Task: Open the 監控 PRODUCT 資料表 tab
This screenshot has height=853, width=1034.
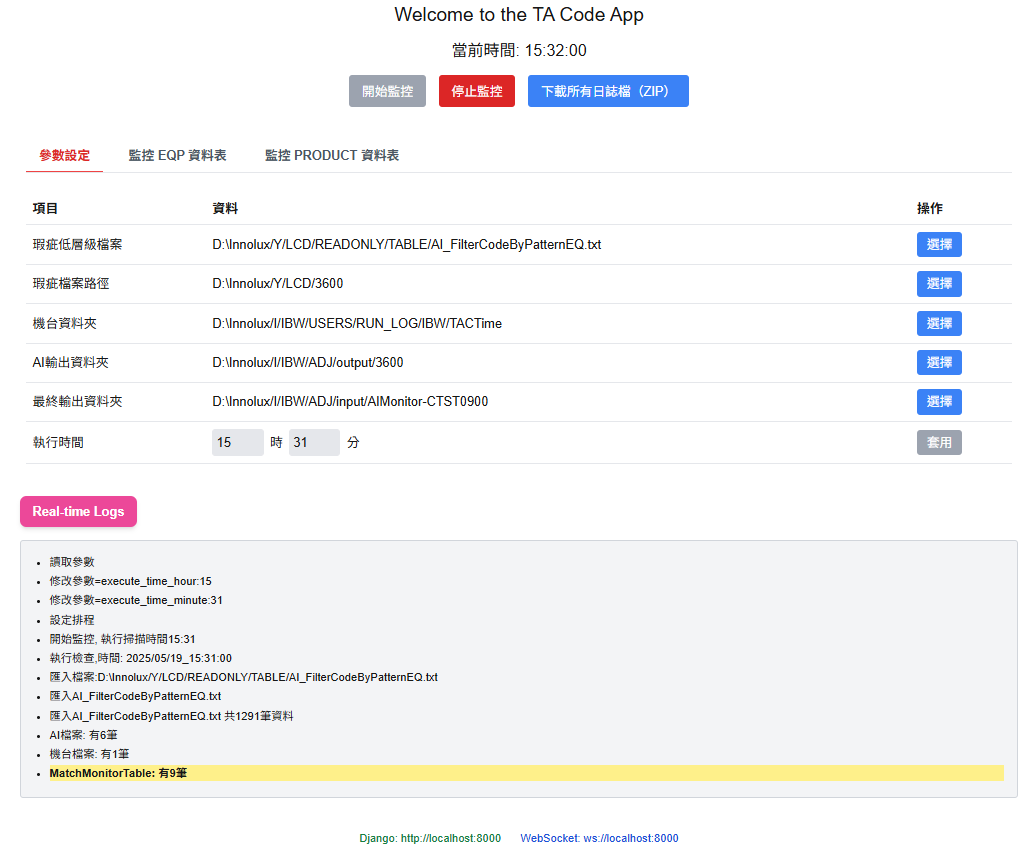Action: [x=331, y=155]
